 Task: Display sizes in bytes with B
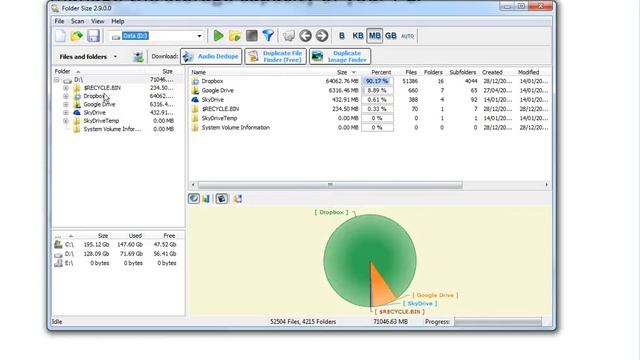(x=342, y=36)
